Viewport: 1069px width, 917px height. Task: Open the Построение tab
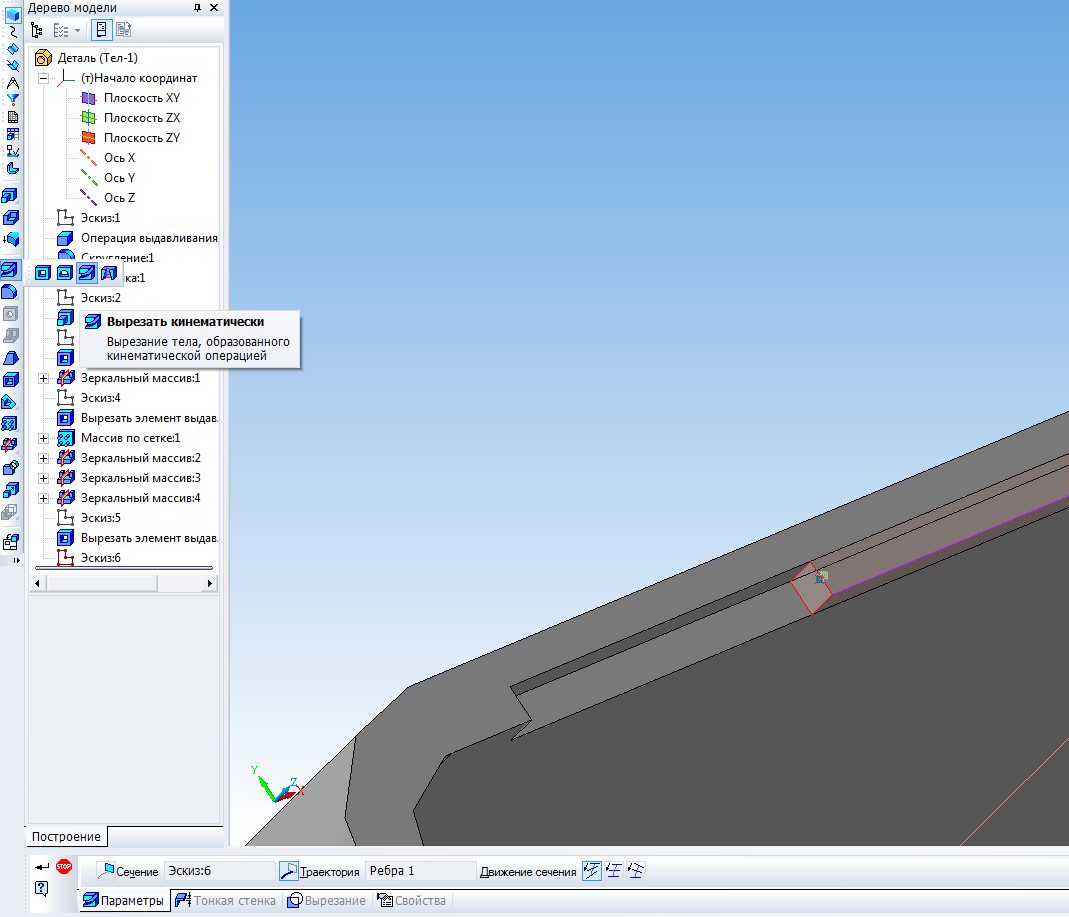click(x=66, y=836)
